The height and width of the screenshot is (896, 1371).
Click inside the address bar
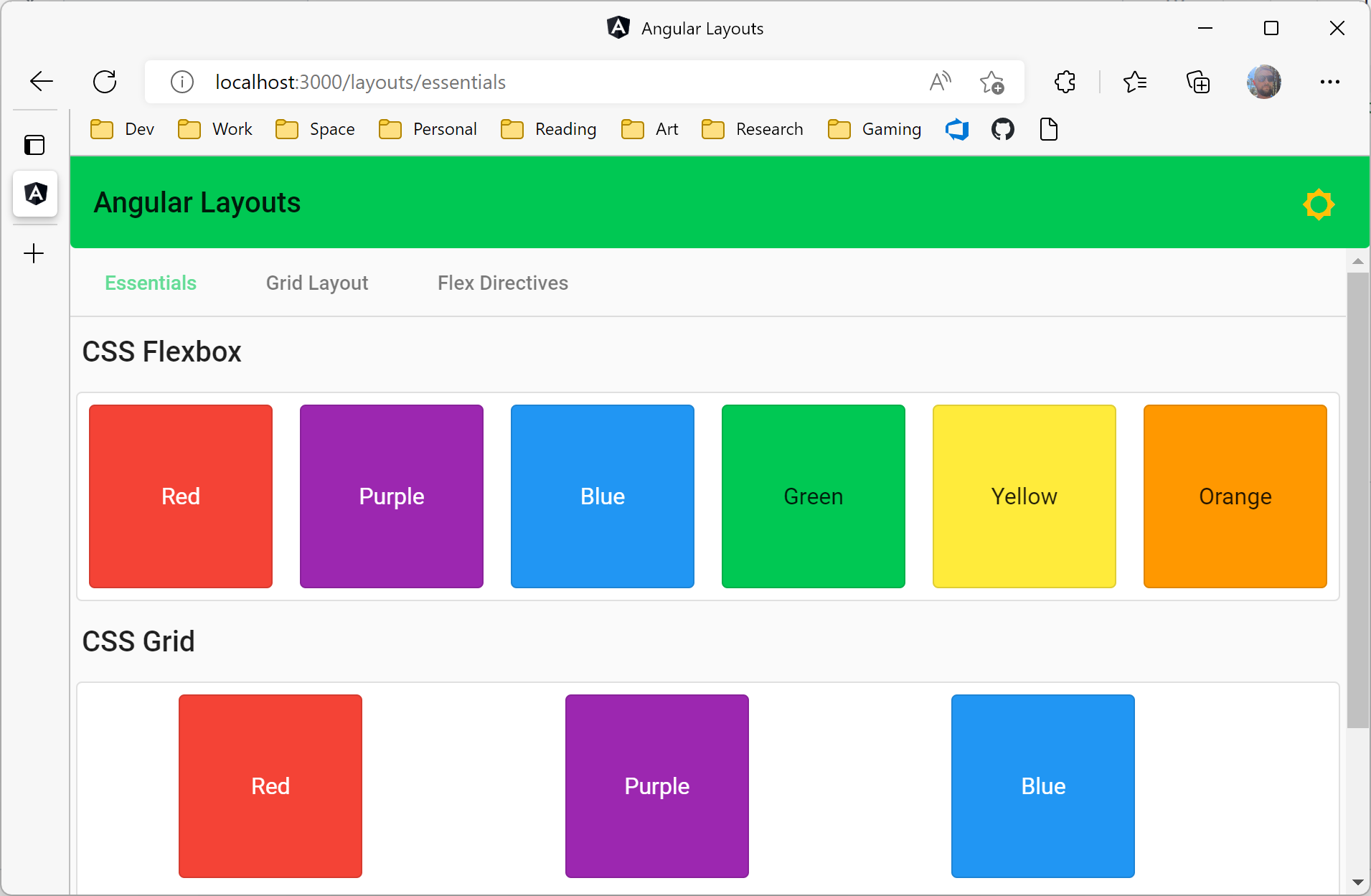point(502,81)
